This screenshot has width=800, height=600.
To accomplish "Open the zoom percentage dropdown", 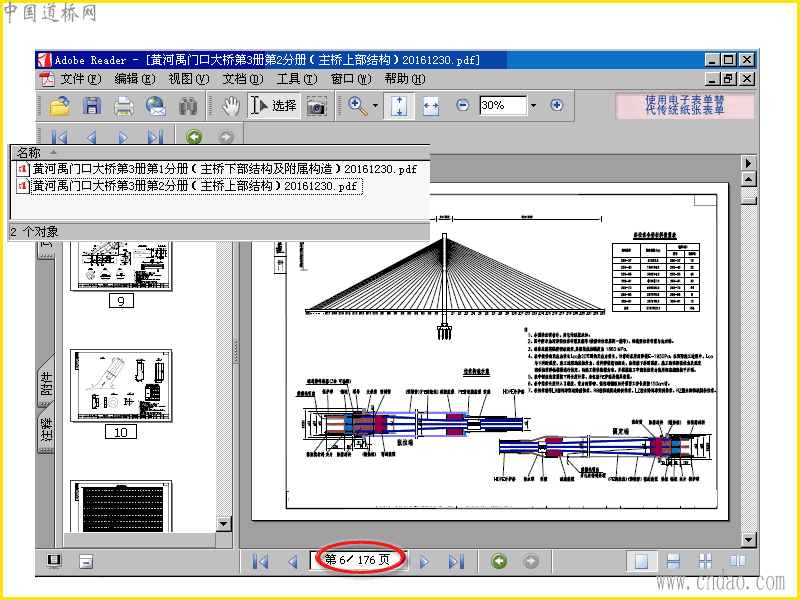I will tap(534, 106).
